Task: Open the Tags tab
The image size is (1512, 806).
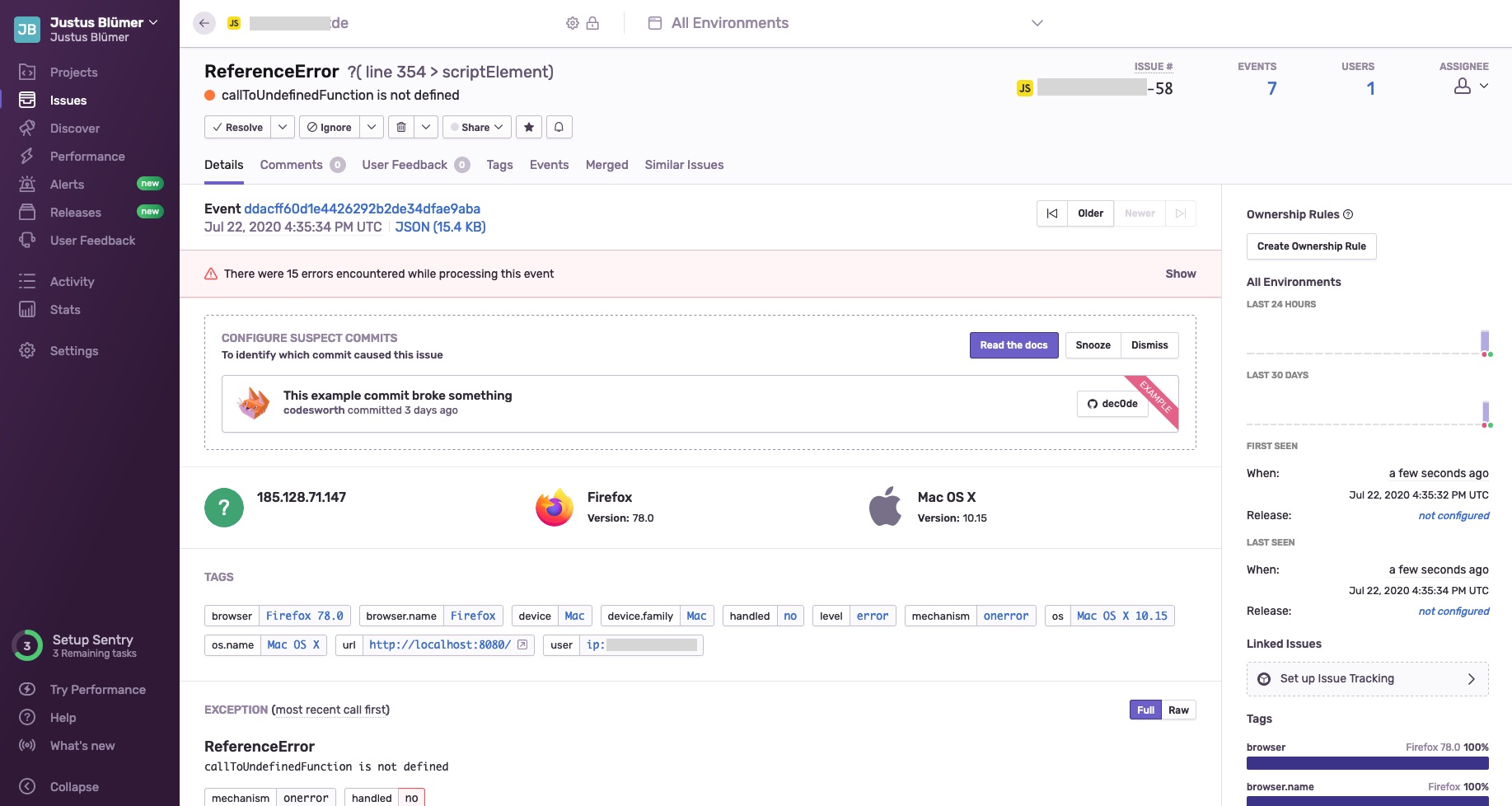Action: [499, 165]
